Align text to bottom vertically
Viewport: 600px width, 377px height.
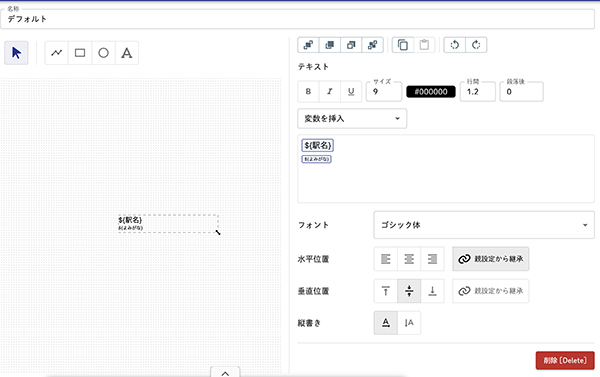click(432, 291)
